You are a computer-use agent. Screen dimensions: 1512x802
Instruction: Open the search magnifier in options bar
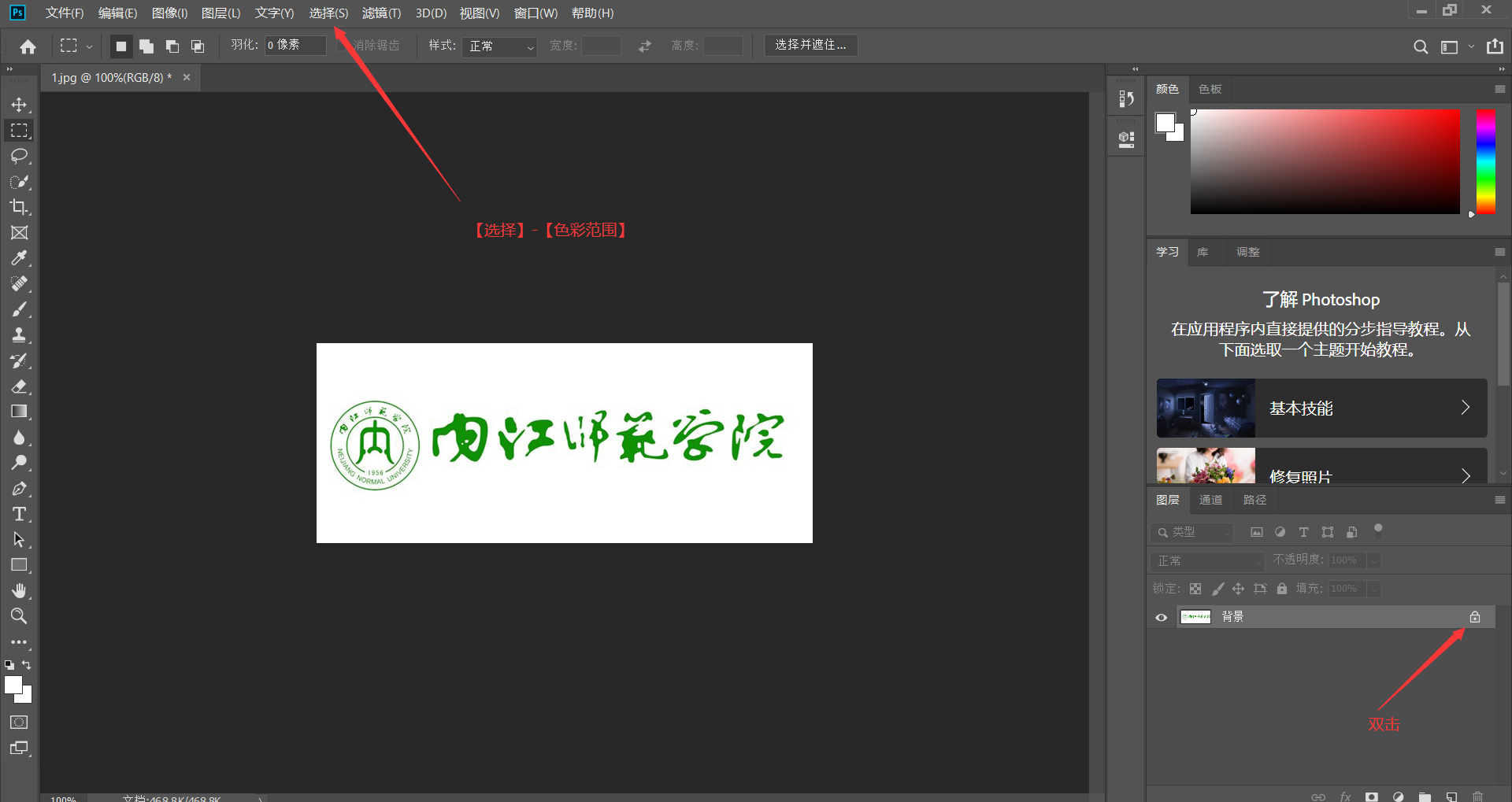click(1420, 46)
